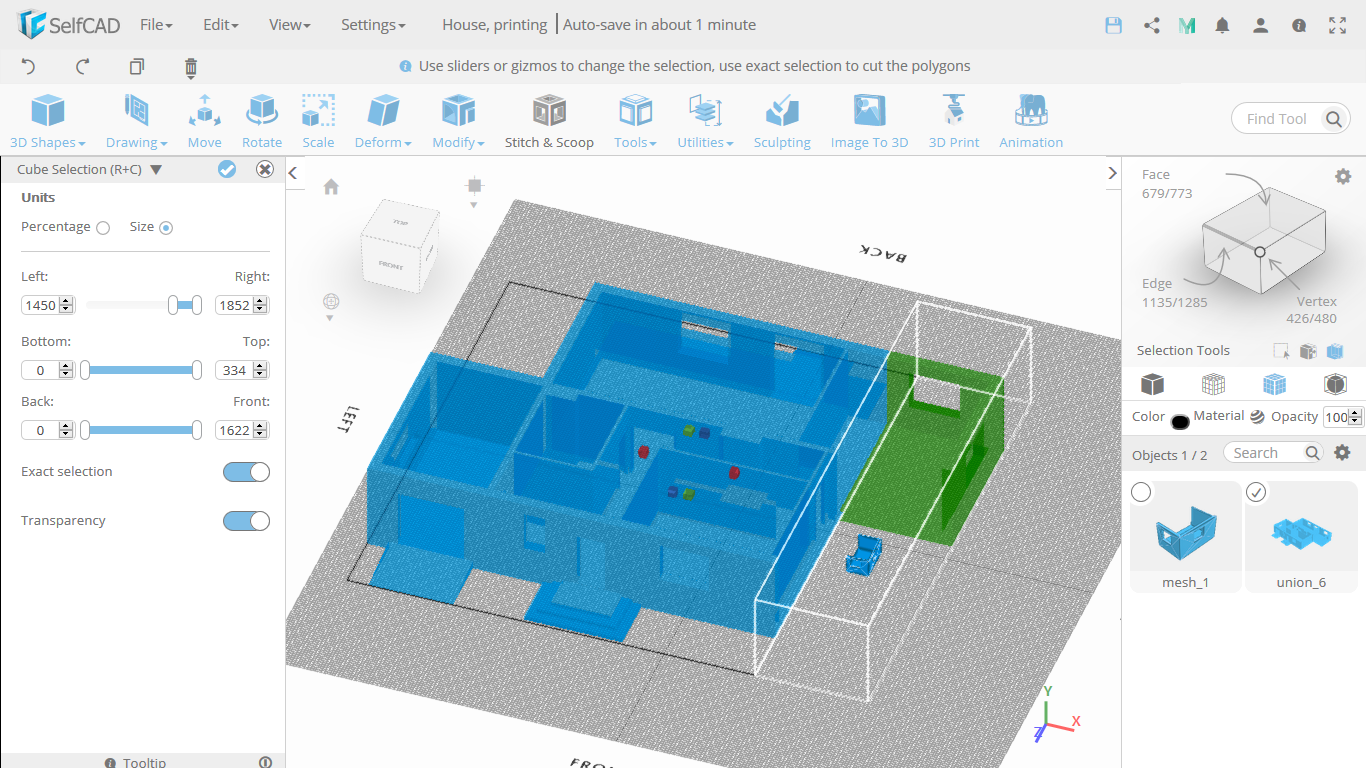
Task: Open the Settings menu
Action: coord(373,25)
